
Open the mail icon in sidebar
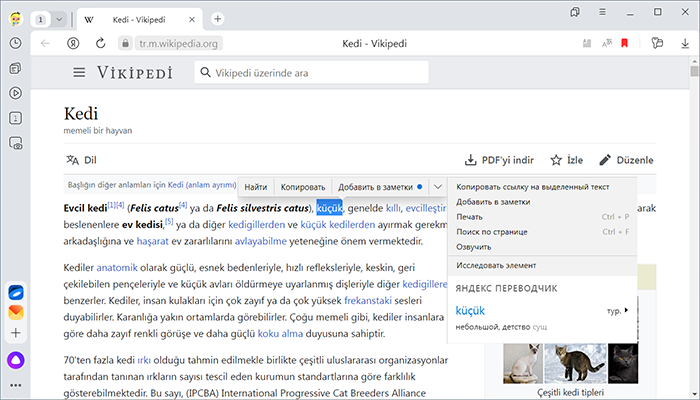pos(16,313)
